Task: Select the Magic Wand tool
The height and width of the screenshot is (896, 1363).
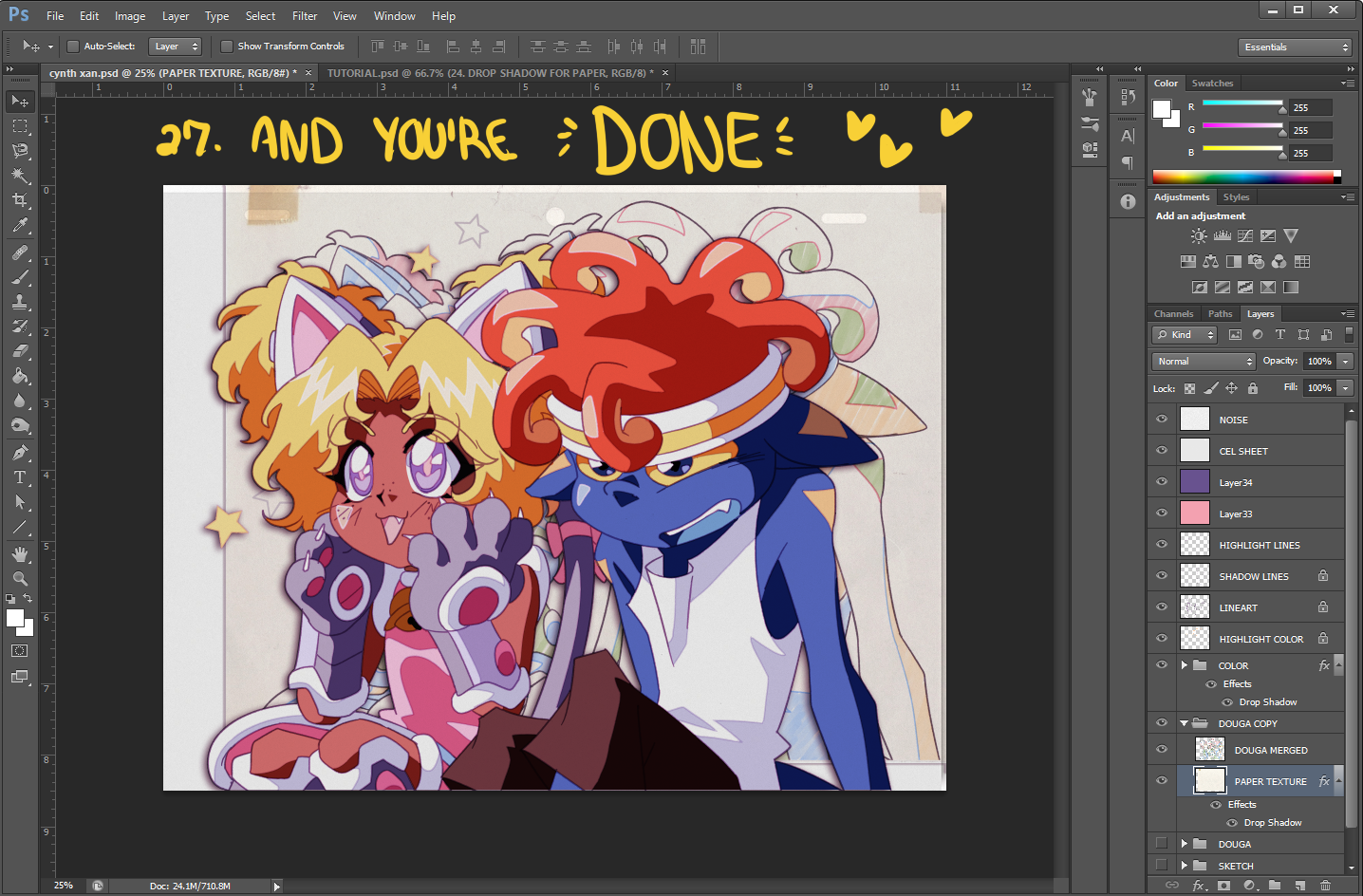Action: 20,176
